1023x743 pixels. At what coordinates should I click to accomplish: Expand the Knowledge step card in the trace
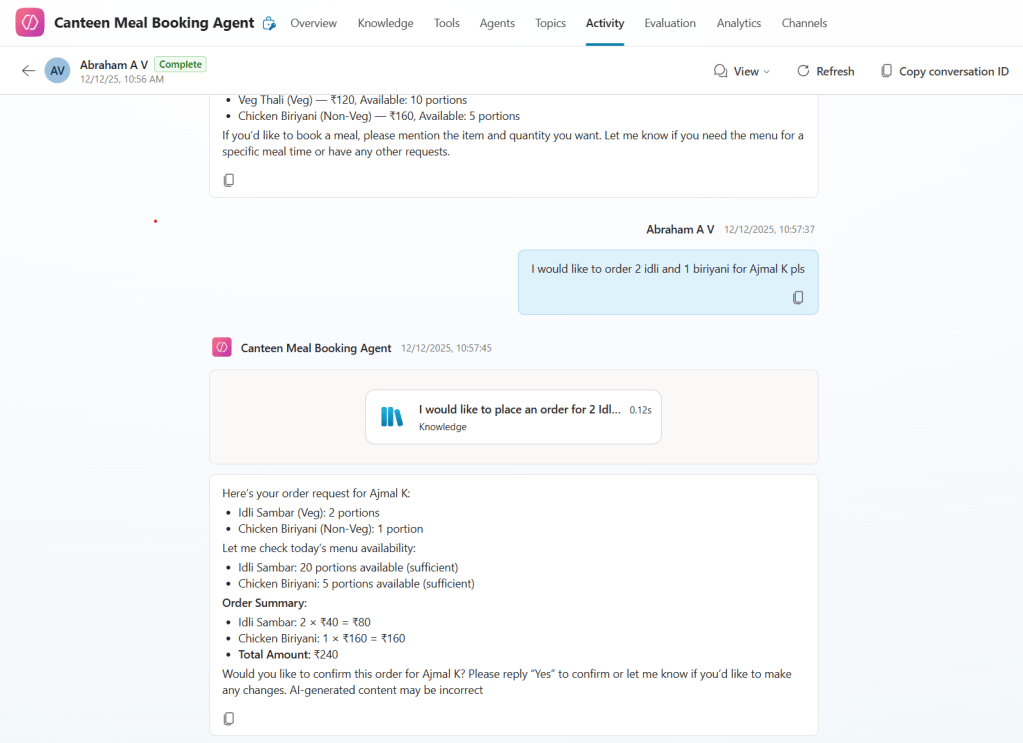(513, 417)
